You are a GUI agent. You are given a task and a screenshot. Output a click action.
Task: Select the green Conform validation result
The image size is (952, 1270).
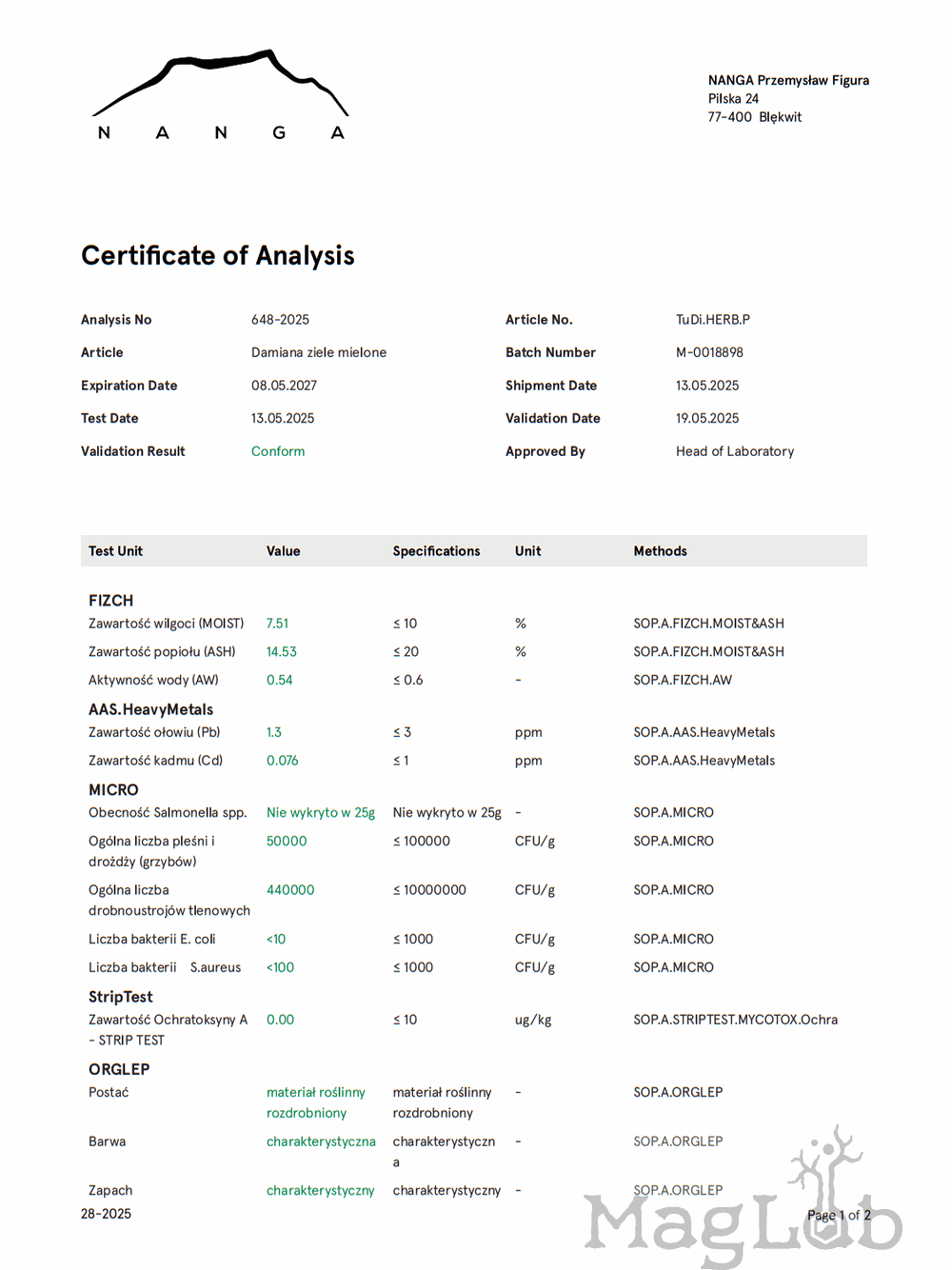tap(278, 451)
